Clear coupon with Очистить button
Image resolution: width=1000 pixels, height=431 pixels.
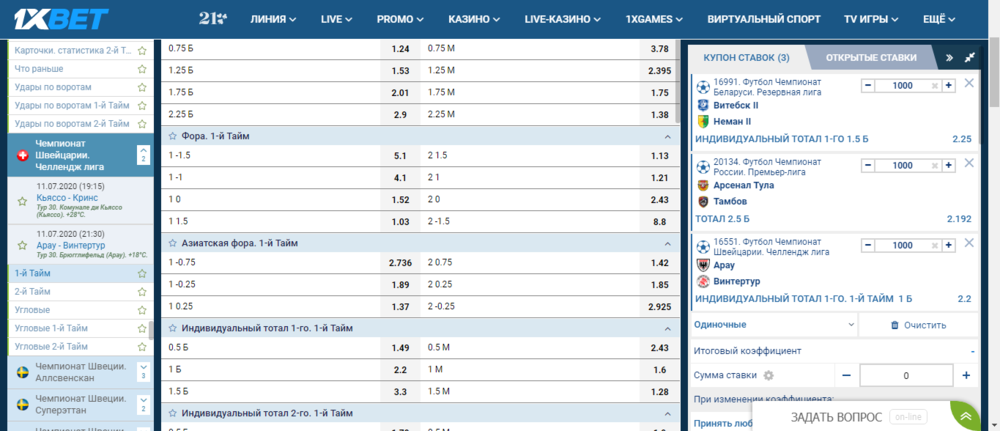pos(918,325)
